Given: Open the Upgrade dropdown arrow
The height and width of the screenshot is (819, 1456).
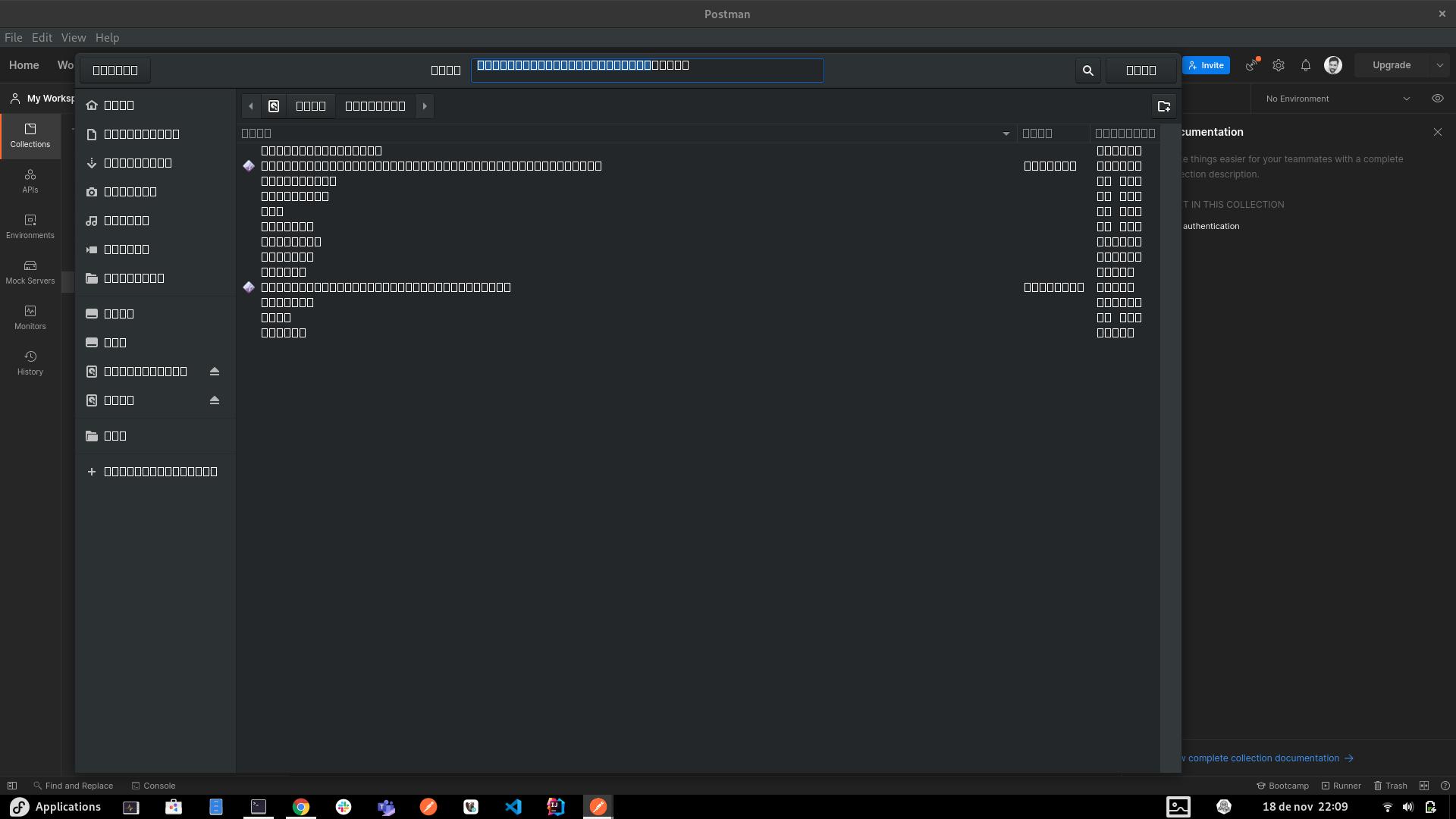Looking at the screenshot, I should 1439,65.
